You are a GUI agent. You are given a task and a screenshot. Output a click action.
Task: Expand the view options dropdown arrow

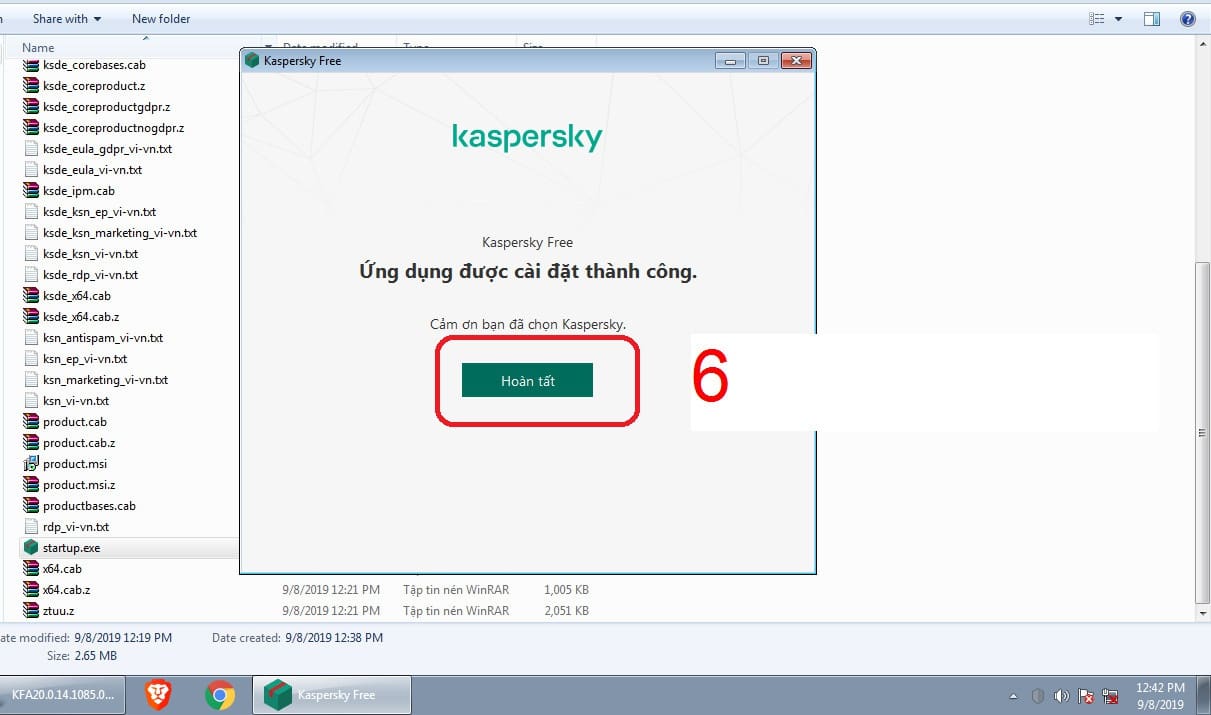click(x=1119, y=19)
